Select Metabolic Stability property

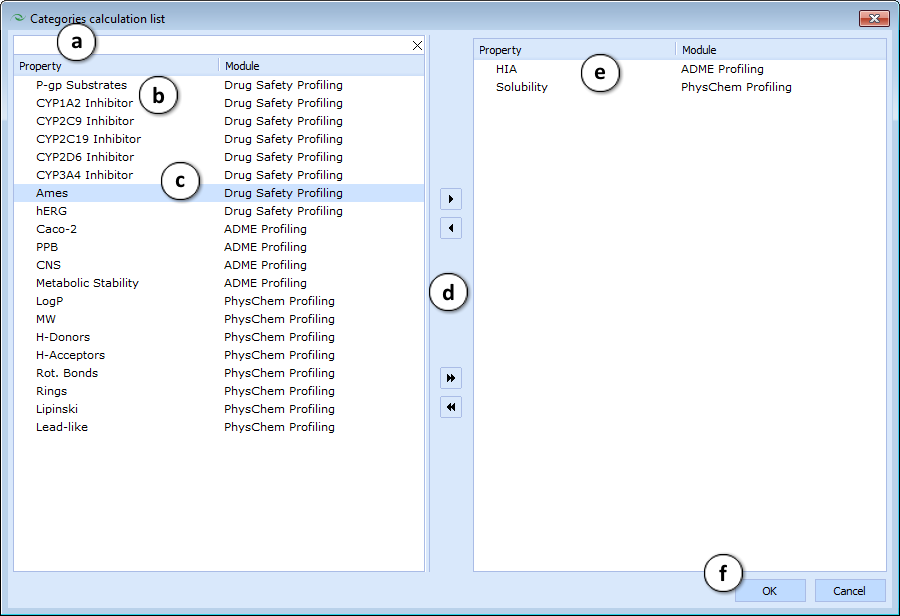pos(219,283)
